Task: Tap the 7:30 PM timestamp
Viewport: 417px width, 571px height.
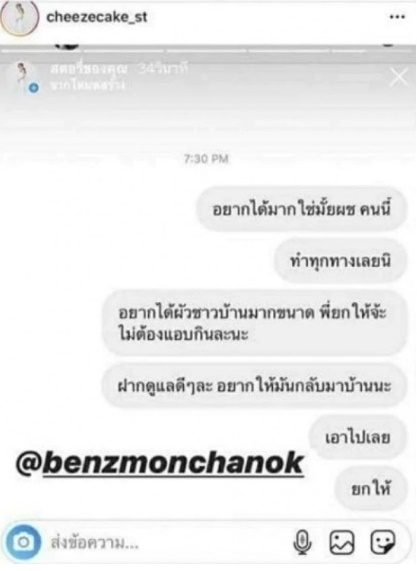Action: point(206,159)
